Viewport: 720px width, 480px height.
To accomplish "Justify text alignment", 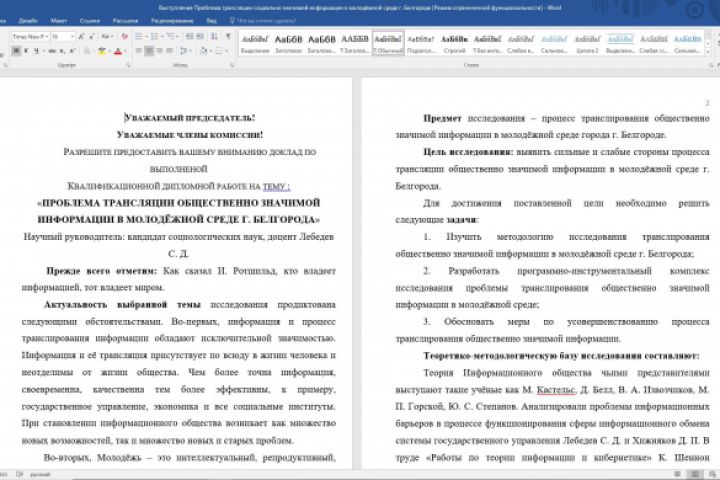I will point(169,51).
